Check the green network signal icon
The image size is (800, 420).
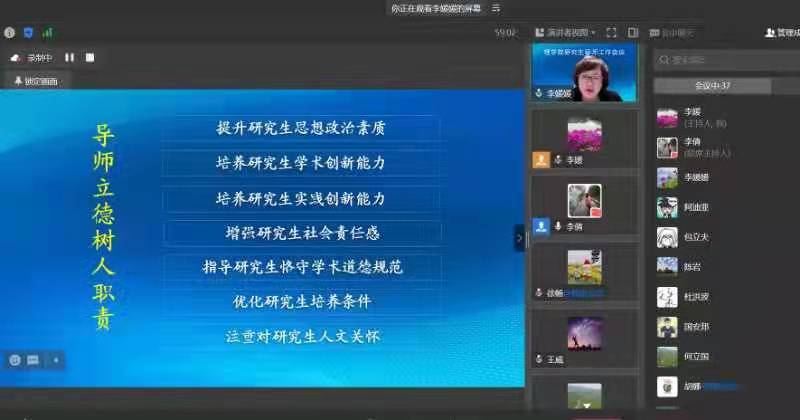point(47,32)
